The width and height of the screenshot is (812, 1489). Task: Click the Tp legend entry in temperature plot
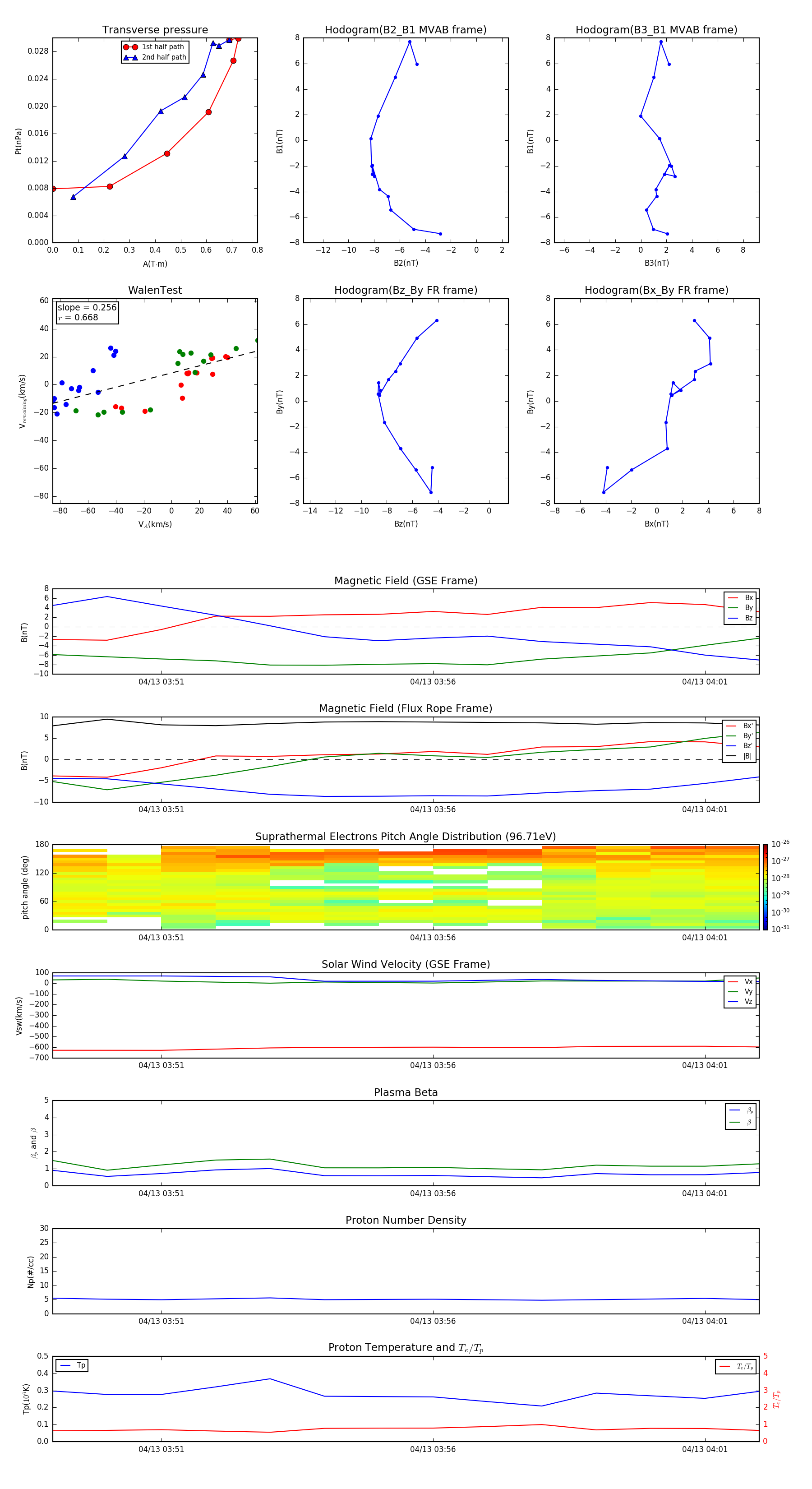(72, 1366)
